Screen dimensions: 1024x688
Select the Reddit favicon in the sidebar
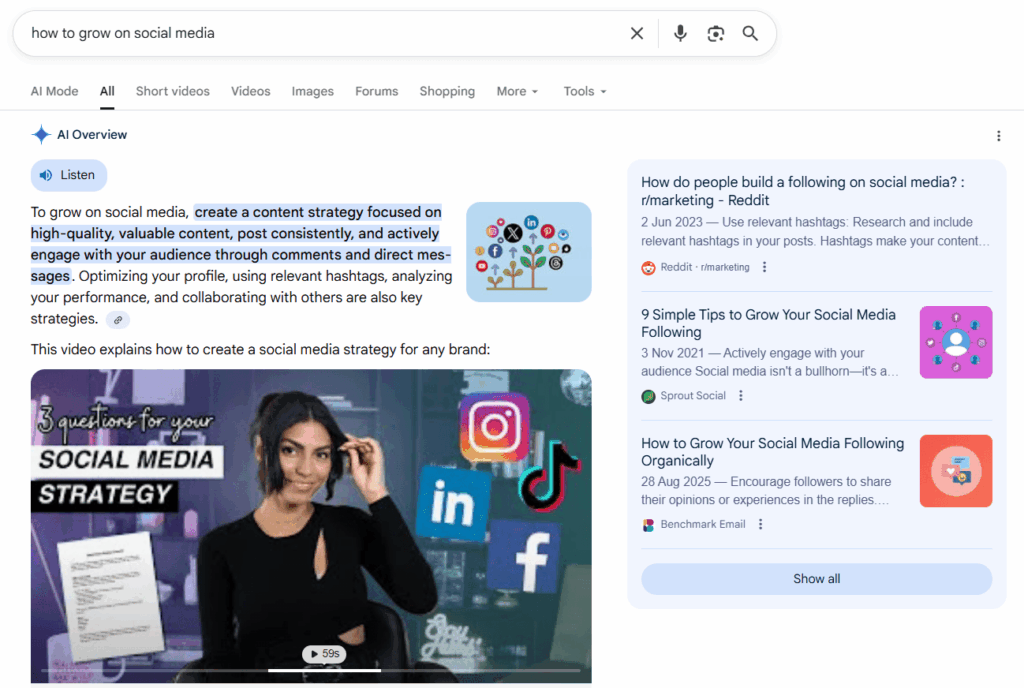[648, 268]
